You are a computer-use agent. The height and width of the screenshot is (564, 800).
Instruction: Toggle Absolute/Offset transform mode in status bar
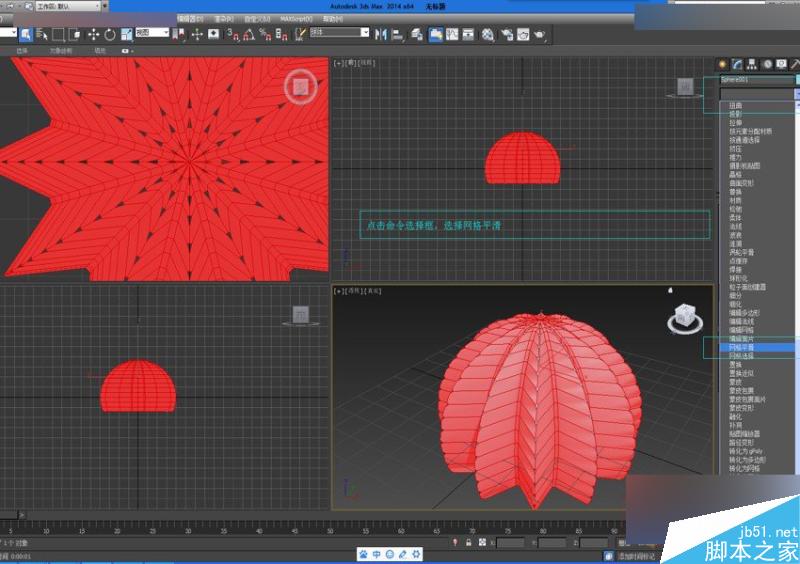[482, 543]
